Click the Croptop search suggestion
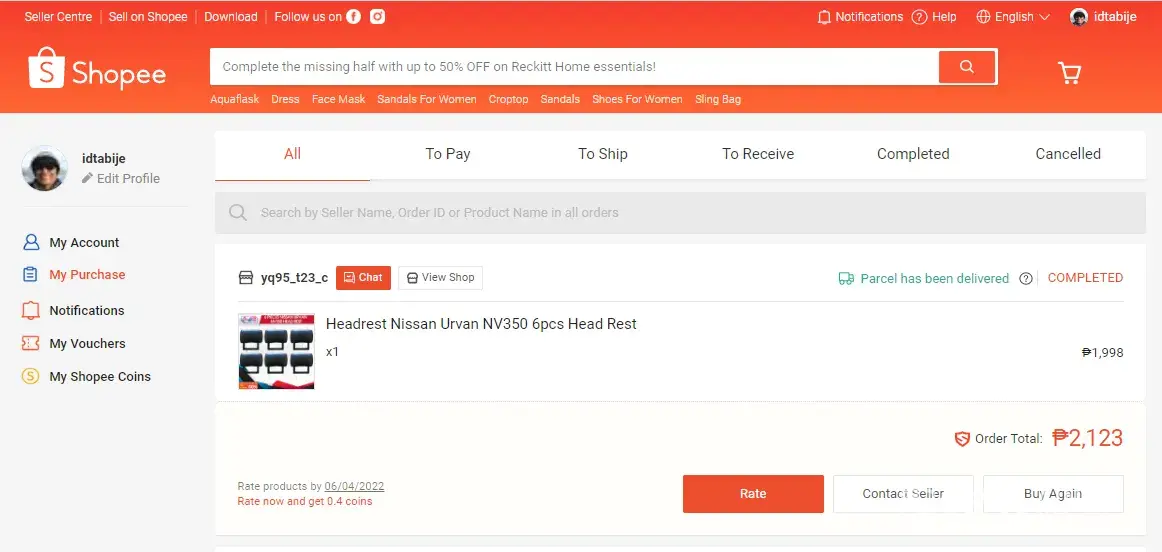The height and width of the screenshot is (552, 1162). point(508,99)
